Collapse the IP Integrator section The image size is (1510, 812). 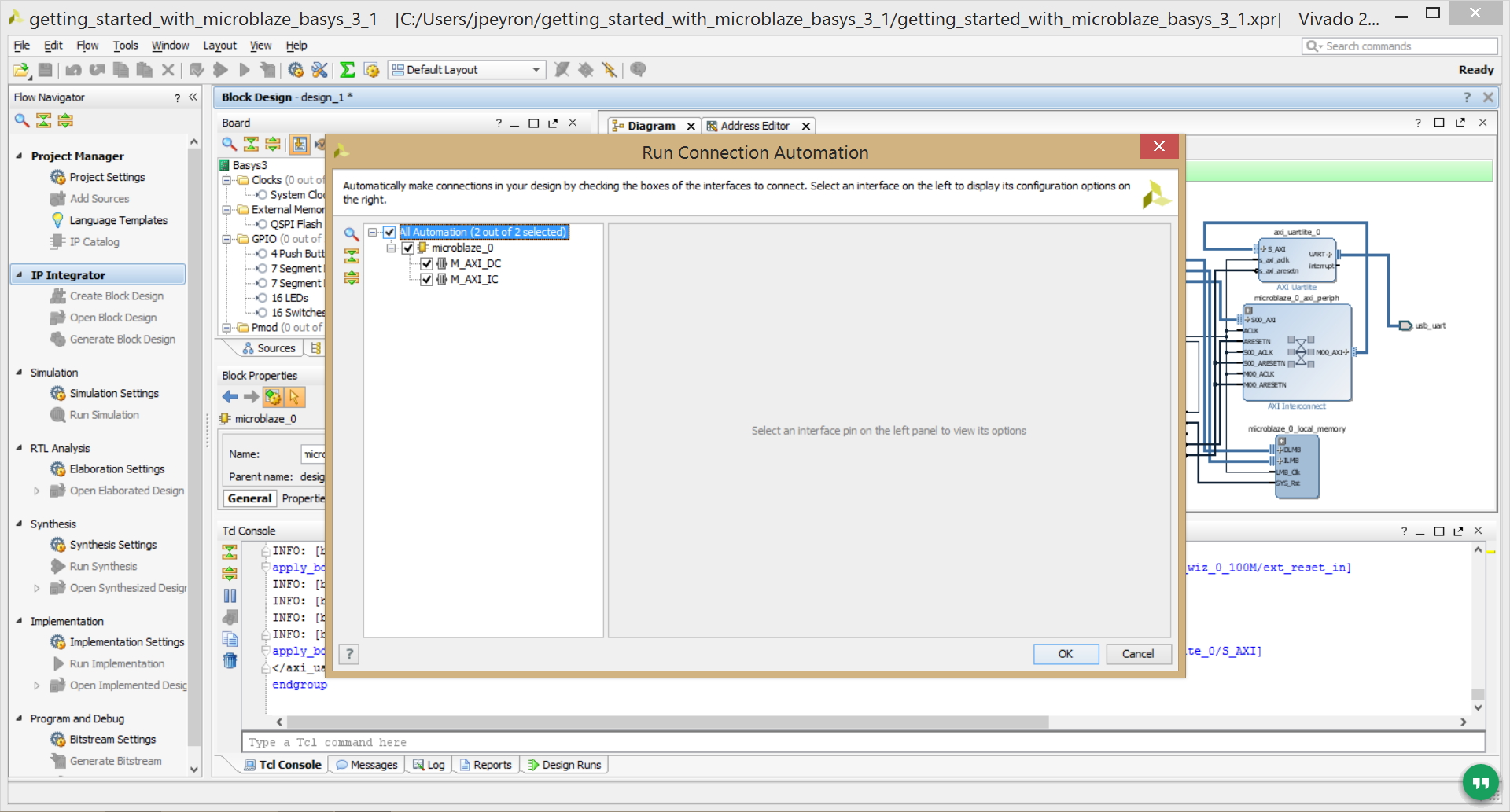click(19, 274)
